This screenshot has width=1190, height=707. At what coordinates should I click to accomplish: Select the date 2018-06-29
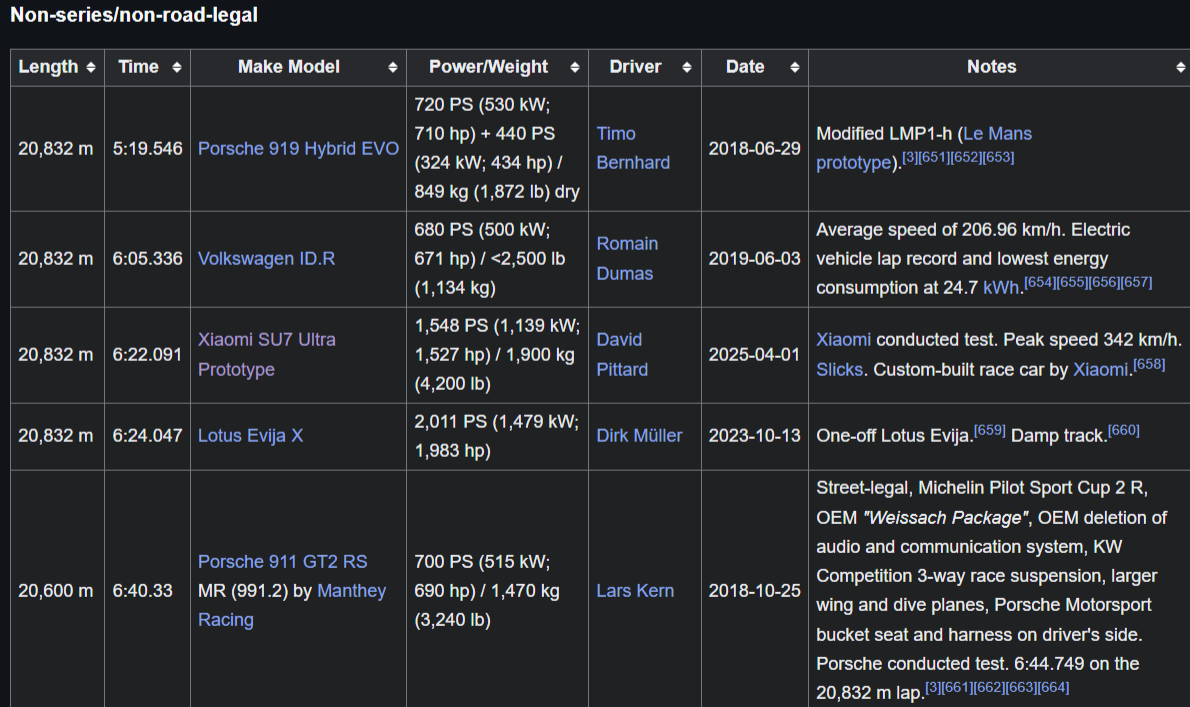pyautogui.click(x=754, y=149)
